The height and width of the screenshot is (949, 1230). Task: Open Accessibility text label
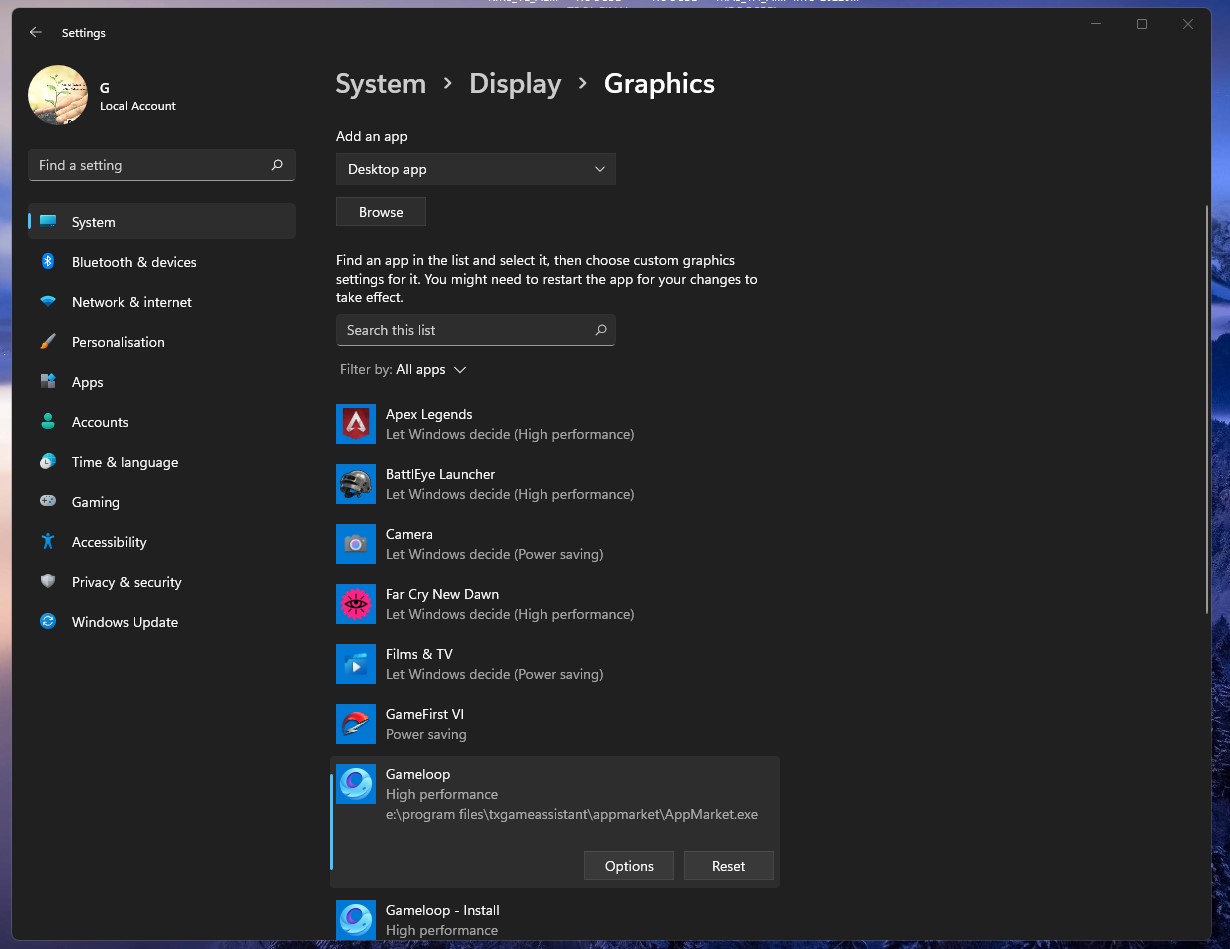click(109, 542)
